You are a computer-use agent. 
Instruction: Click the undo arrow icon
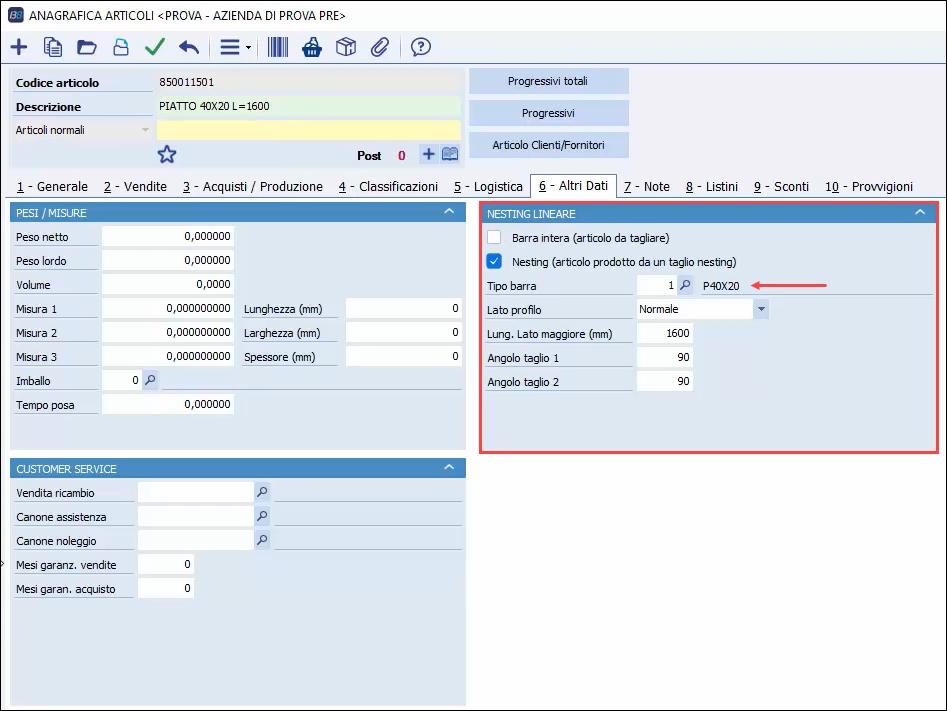tap(188, 47)
